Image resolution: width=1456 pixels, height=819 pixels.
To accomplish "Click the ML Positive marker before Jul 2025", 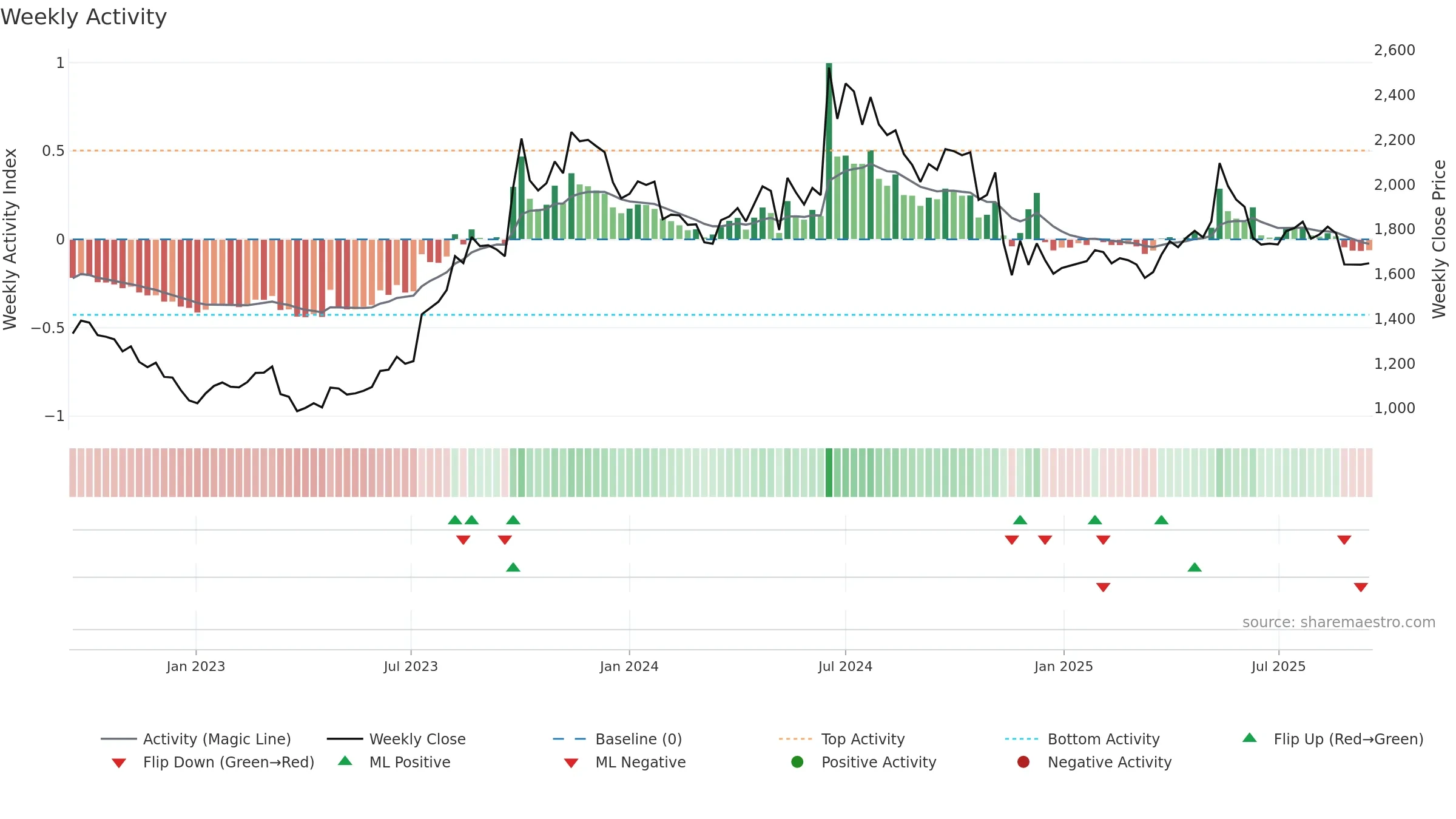I will 1195,567.
